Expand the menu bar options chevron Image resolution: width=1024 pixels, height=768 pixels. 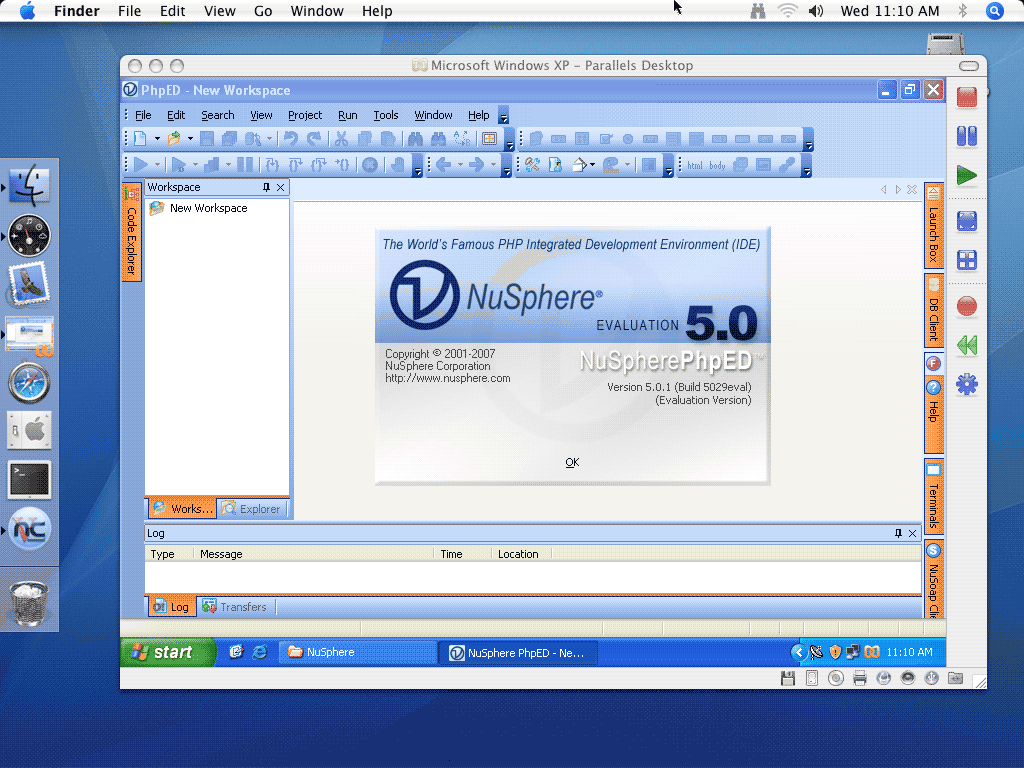pos(504,116)
